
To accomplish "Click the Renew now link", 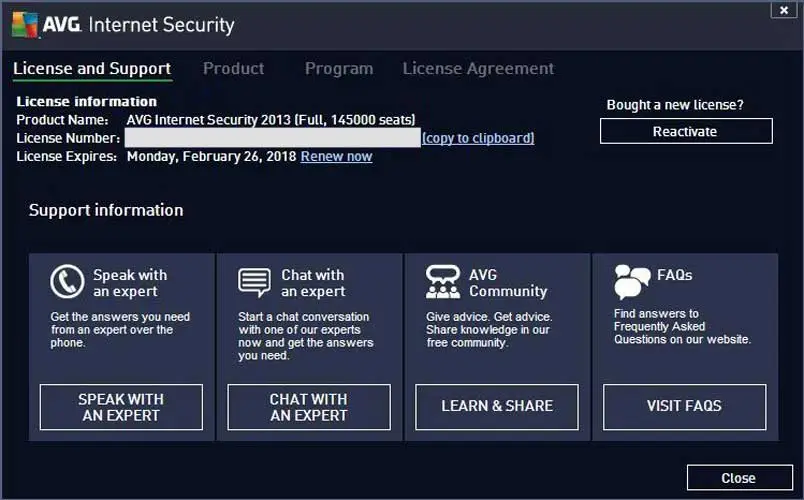I will point(336,156).
